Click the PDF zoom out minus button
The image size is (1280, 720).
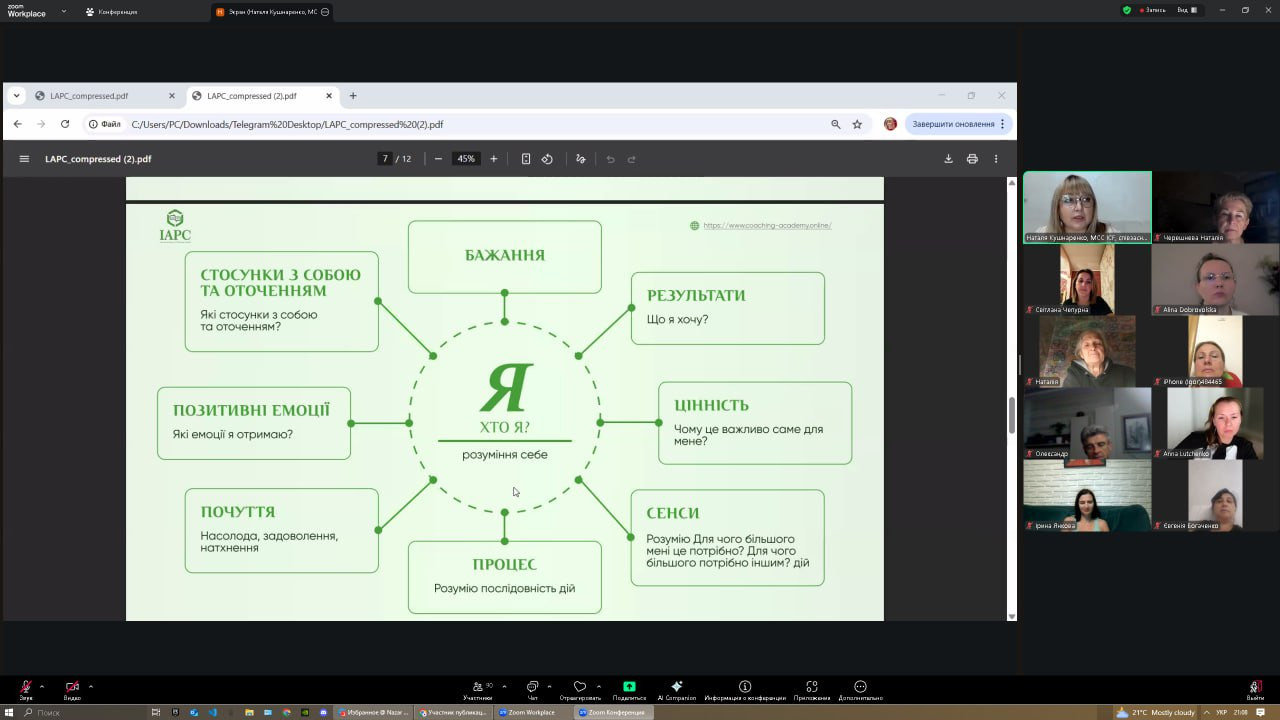438,159
